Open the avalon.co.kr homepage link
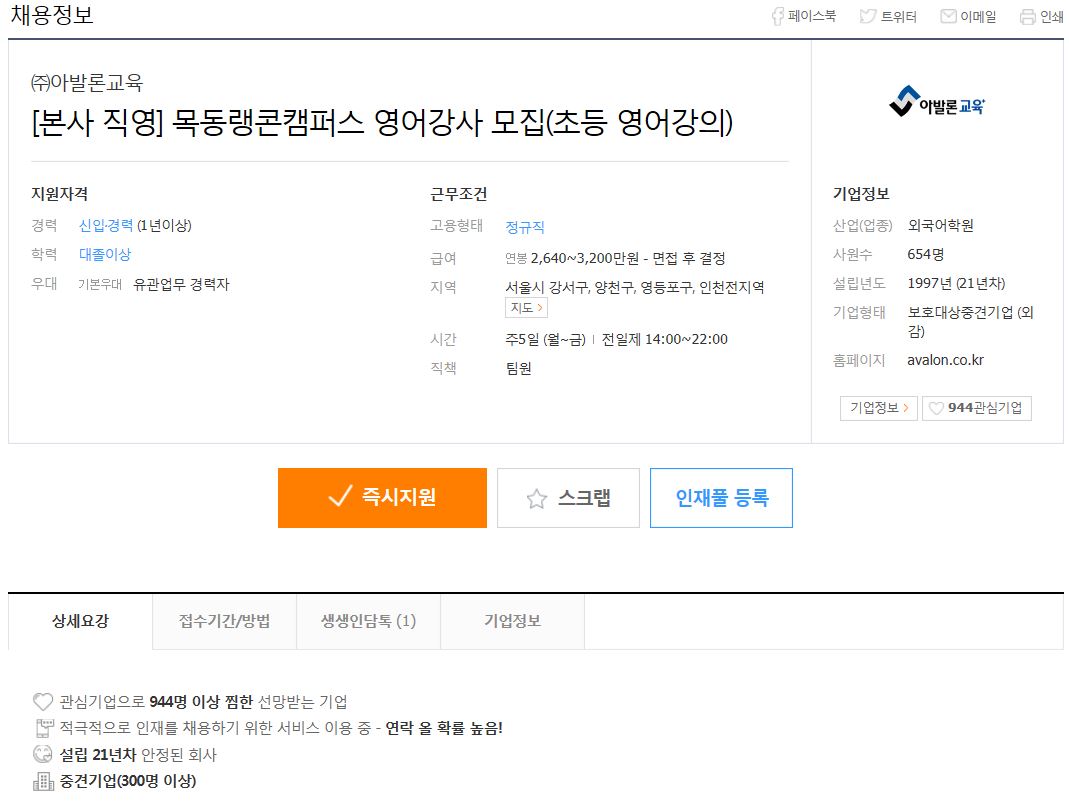This screenshot has height=804, width=1069. tap(946, 360)
